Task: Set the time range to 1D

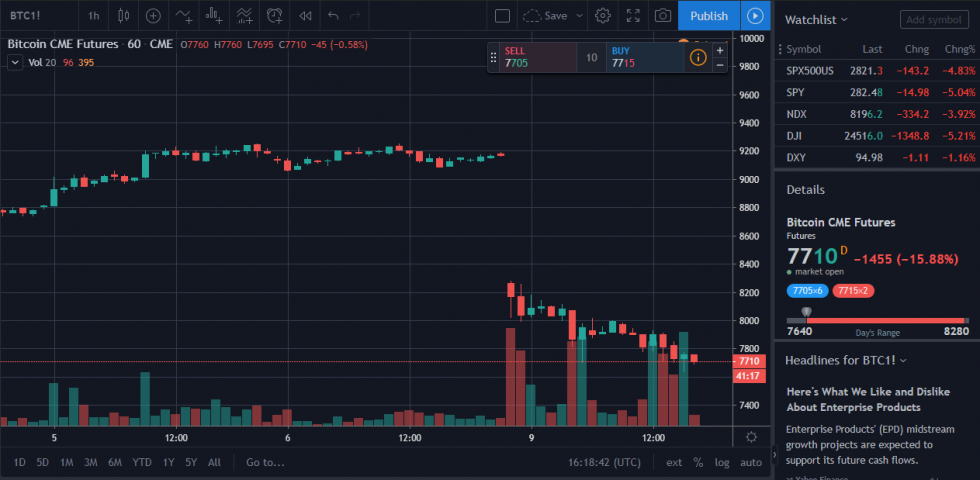Action: (19, 462)
